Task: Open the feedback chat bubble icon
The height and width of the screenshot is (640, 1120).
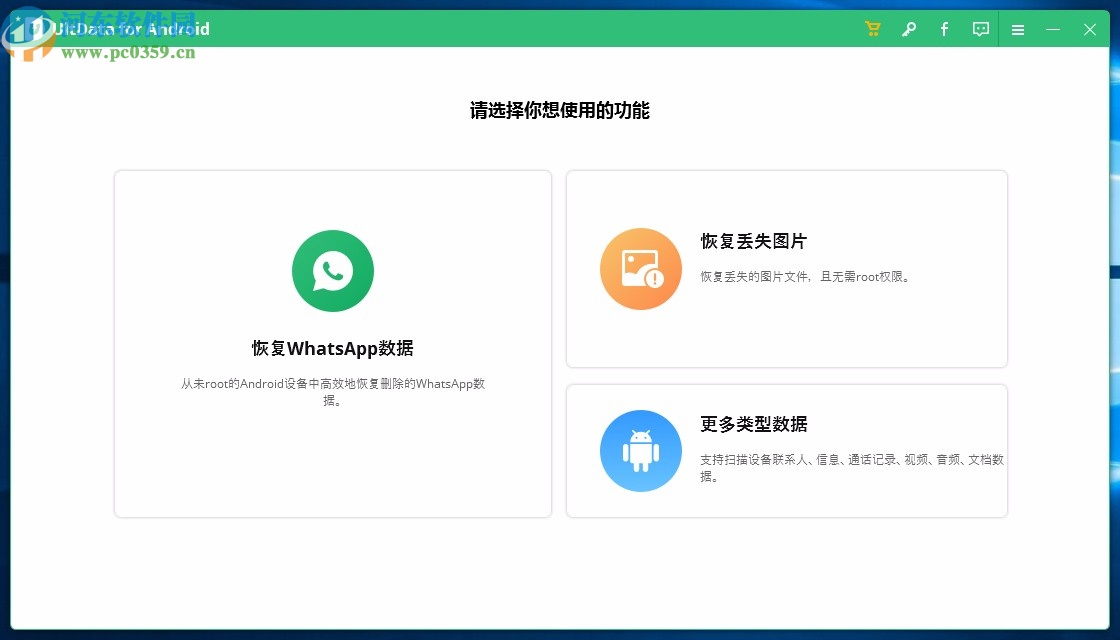Action: click(x=980, y=29)
